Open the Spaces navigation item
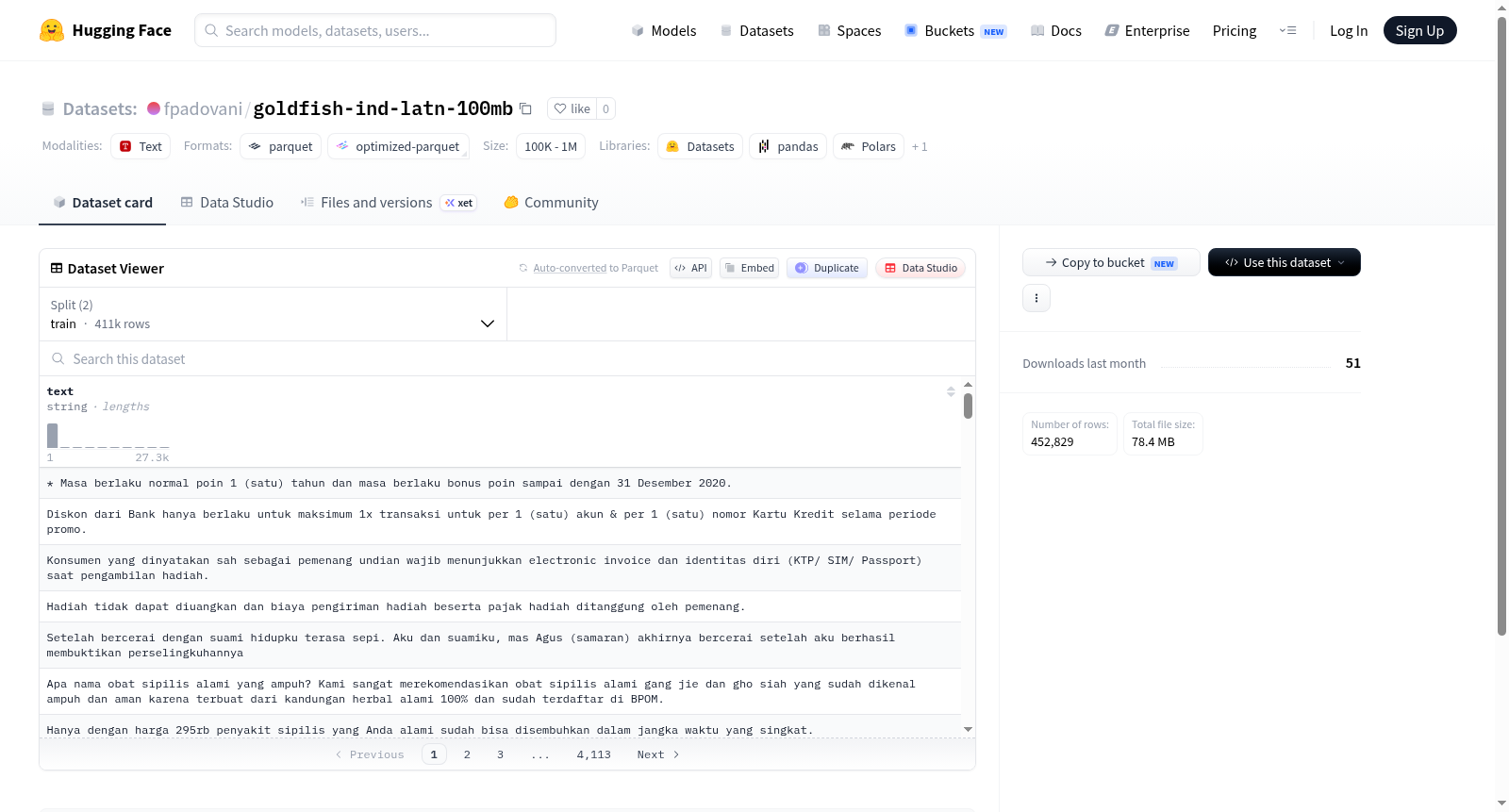1509x812 pixels. [x=849, y=30]
